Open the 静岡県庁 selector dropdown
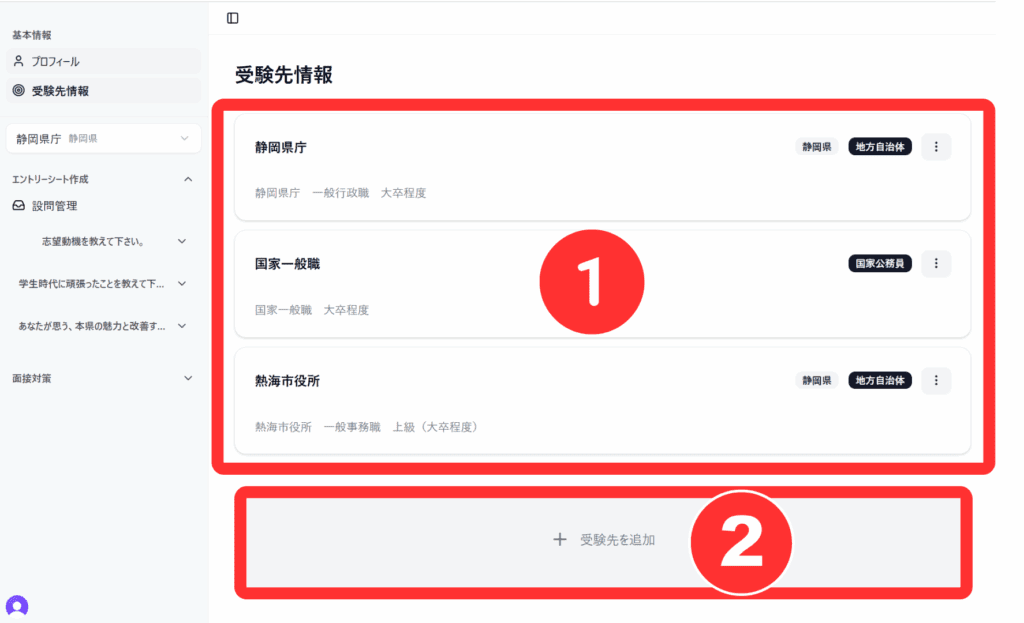This screenshot has height=623, width=1024. 103,138
